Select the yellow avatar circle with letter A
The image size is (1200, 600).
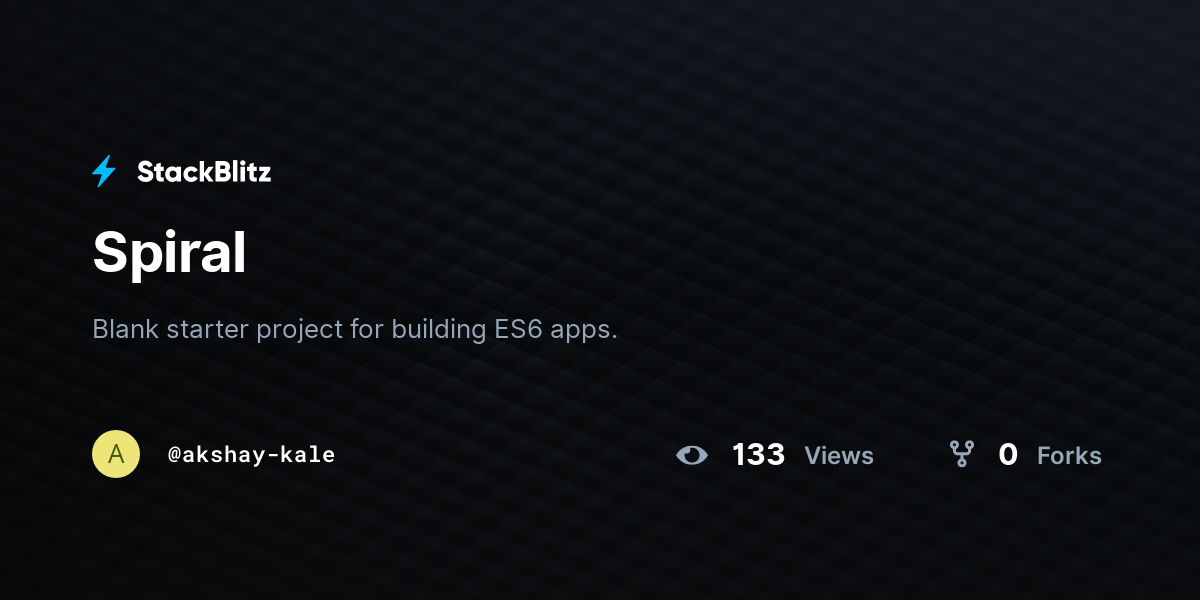pos(116,454)
